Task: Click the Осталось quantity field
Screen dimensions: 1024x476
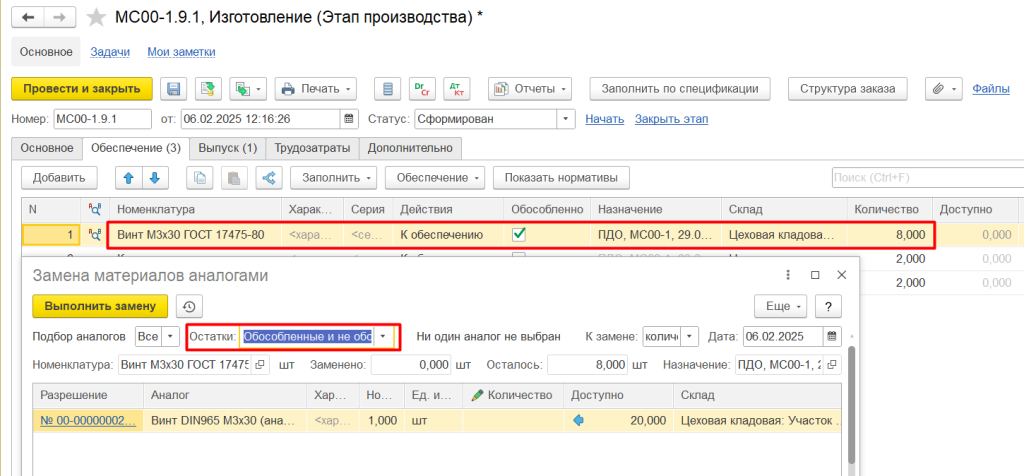Action: pos(587,364)
